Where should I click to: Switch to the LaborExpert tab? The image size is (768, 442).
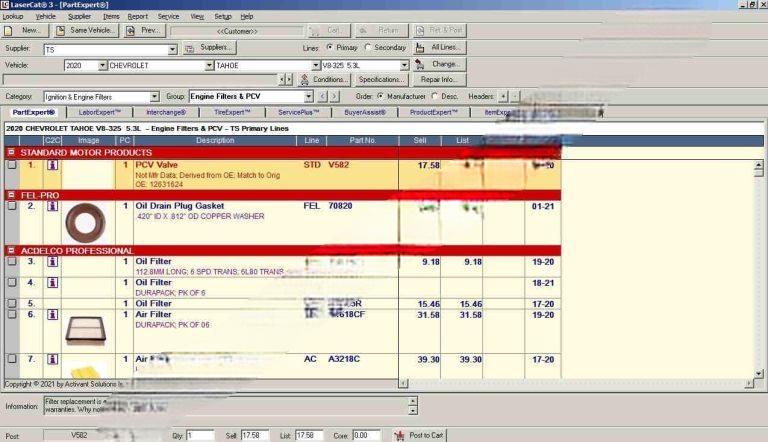coord(99,112)
